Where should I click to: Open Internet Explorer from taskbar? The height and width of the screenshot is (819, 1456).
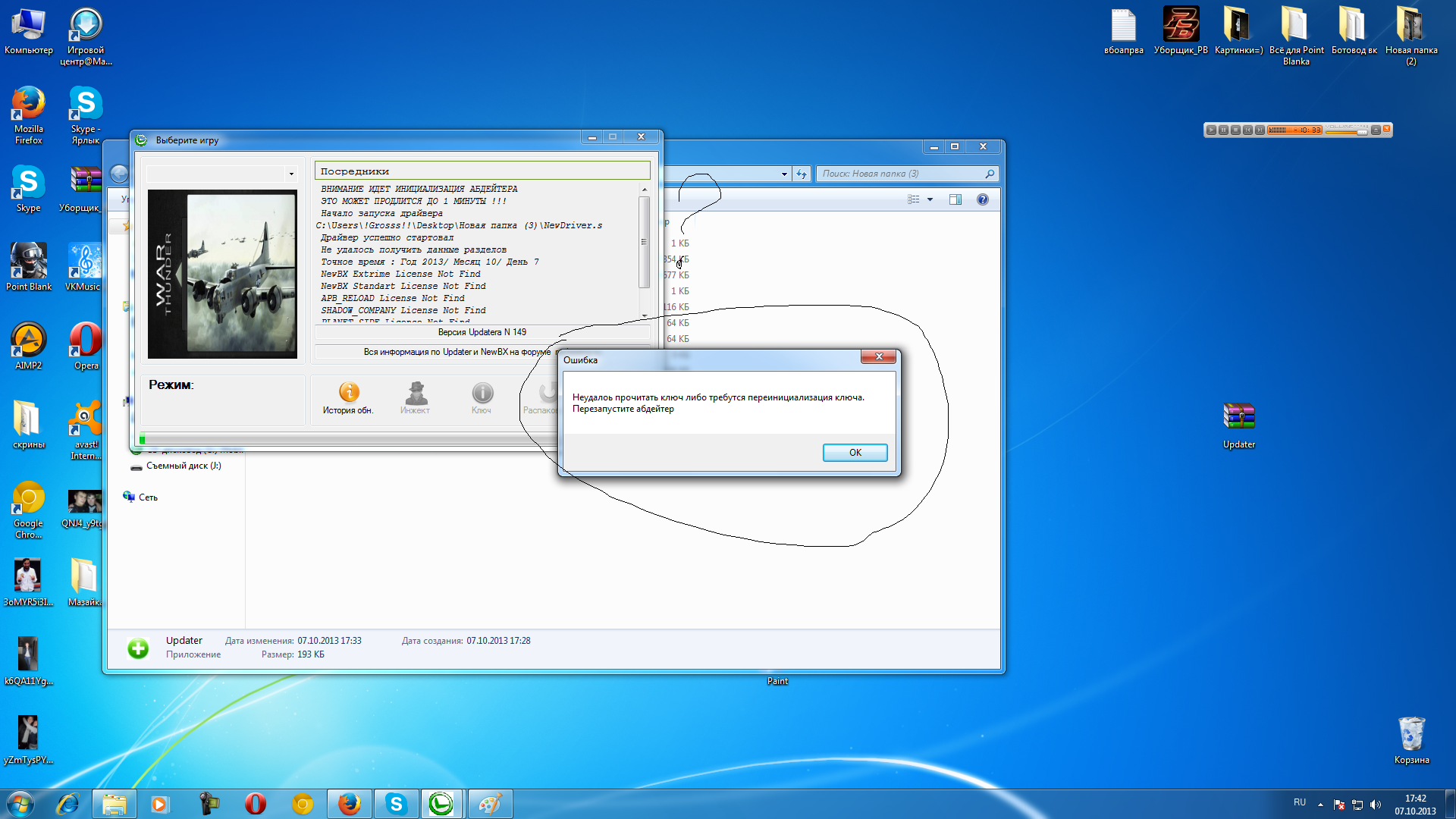68,804
